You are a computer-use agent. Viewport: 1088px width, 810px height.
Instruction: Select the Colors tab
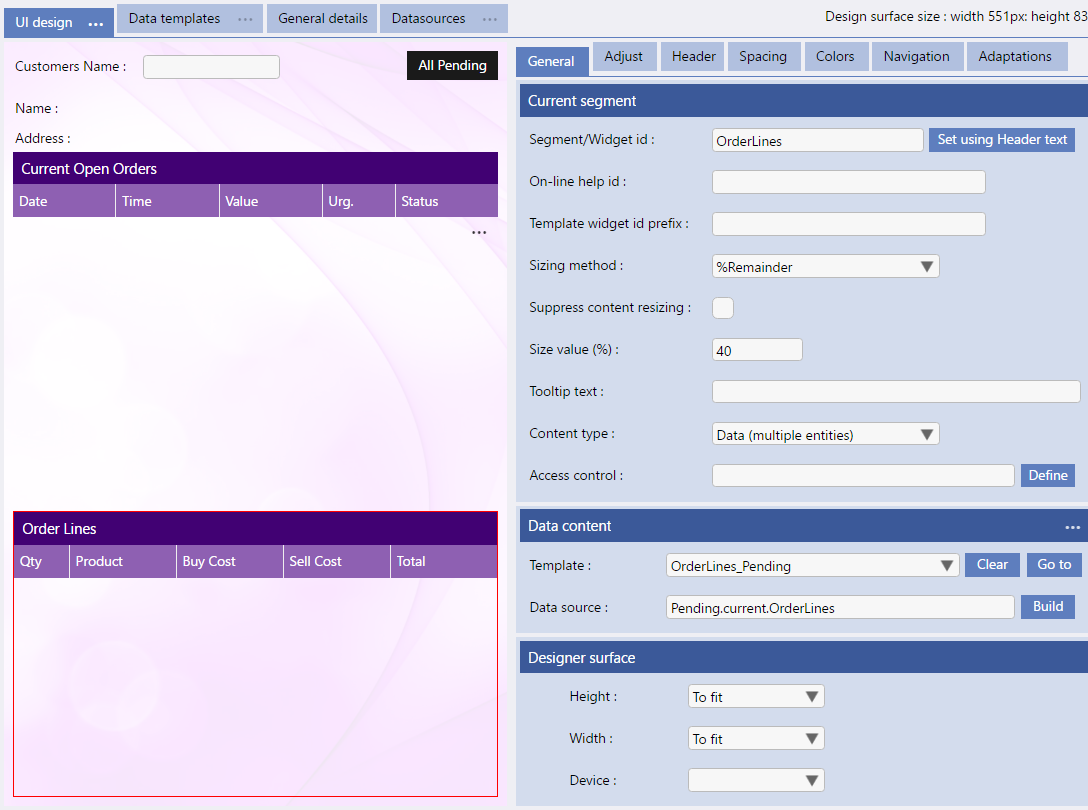click(835, 56)
